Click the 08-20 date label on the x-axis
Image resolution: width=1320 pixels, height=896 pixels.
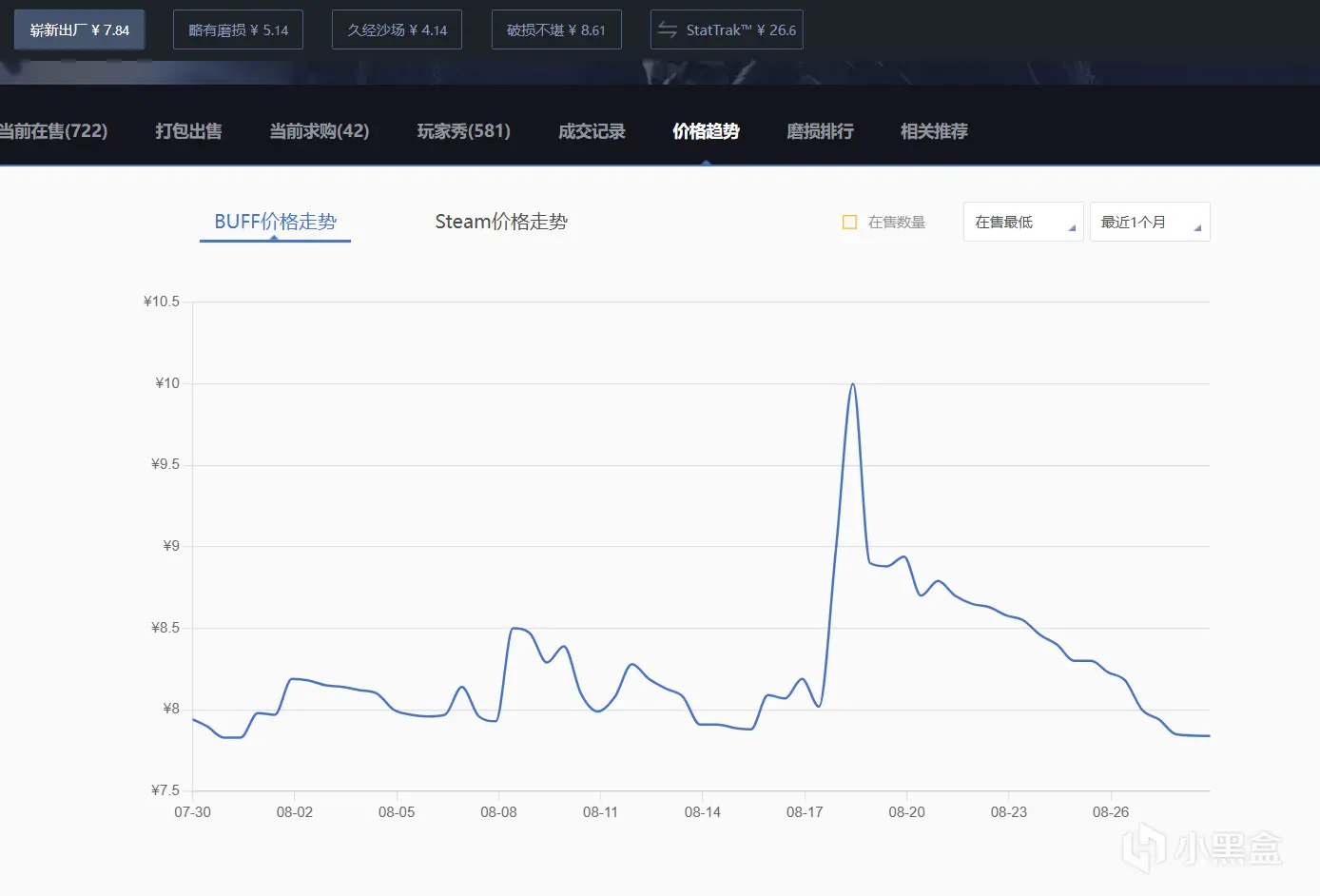coord(906,812)
